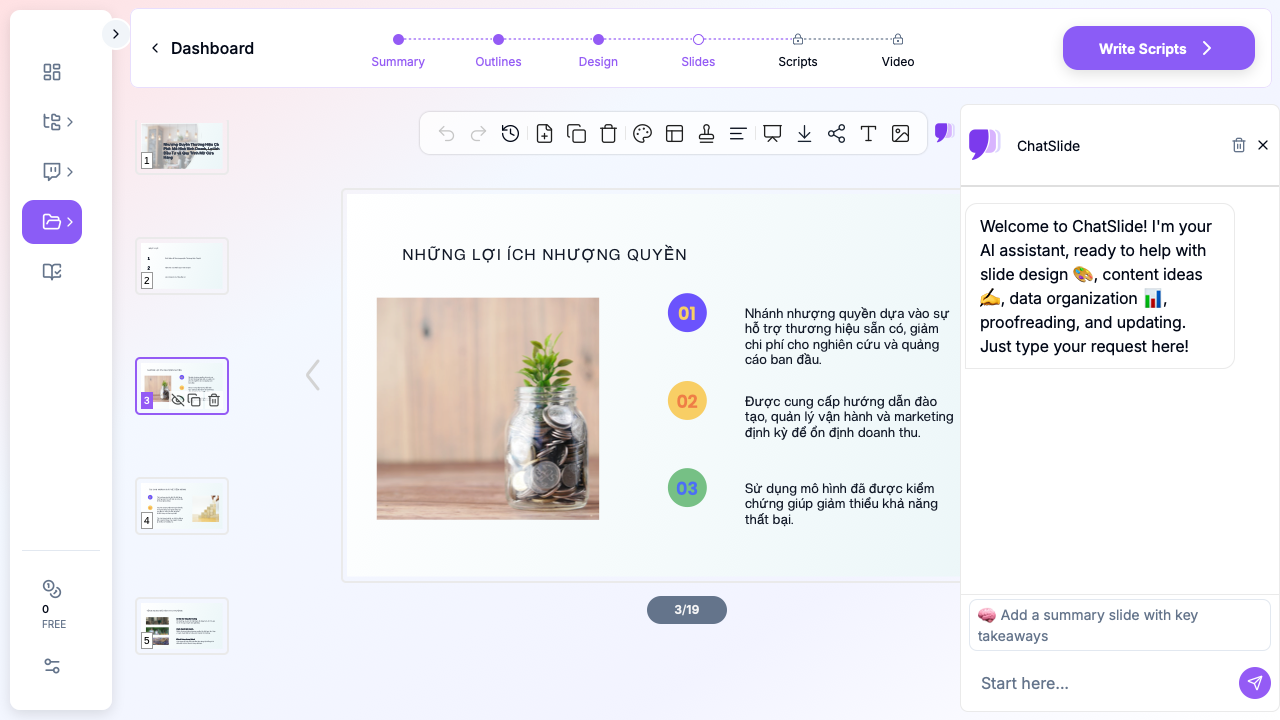
Task: Start presentation mode from the toolbar
Action: point(771,132)
